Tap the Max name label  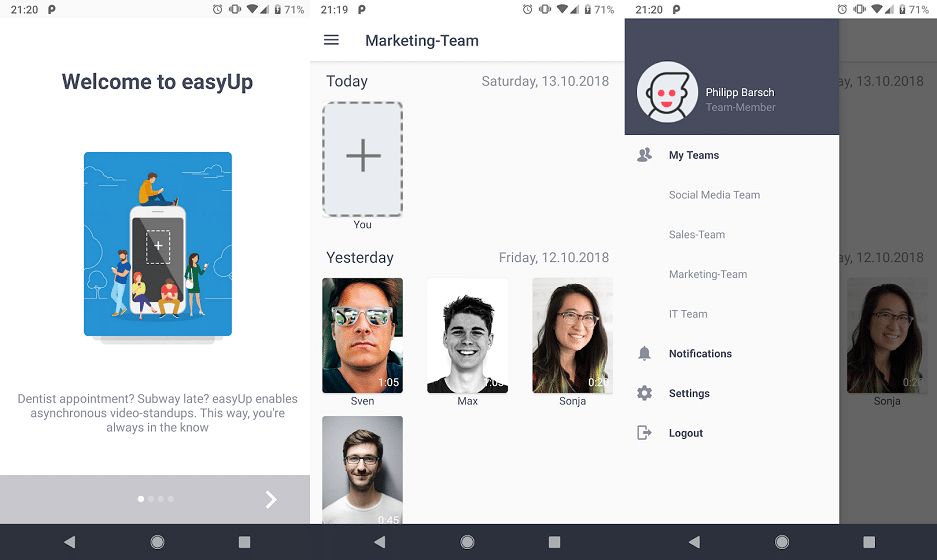pyautogui.click(x=467, y=401)
